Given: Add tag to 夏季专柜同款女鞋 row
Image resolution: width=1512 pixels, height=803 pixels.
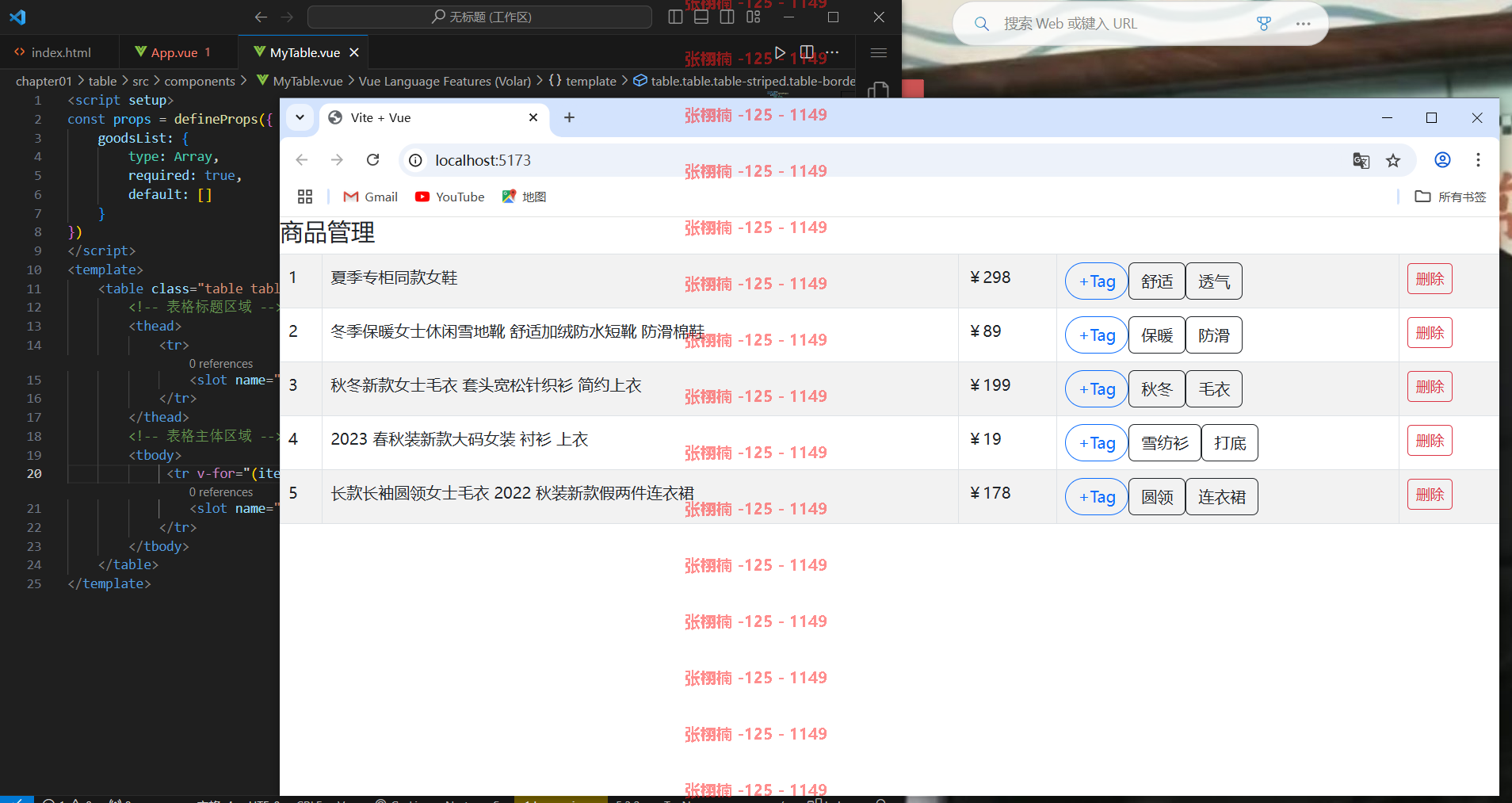Looking at the screenshot, I should (x=1096, y=281).
